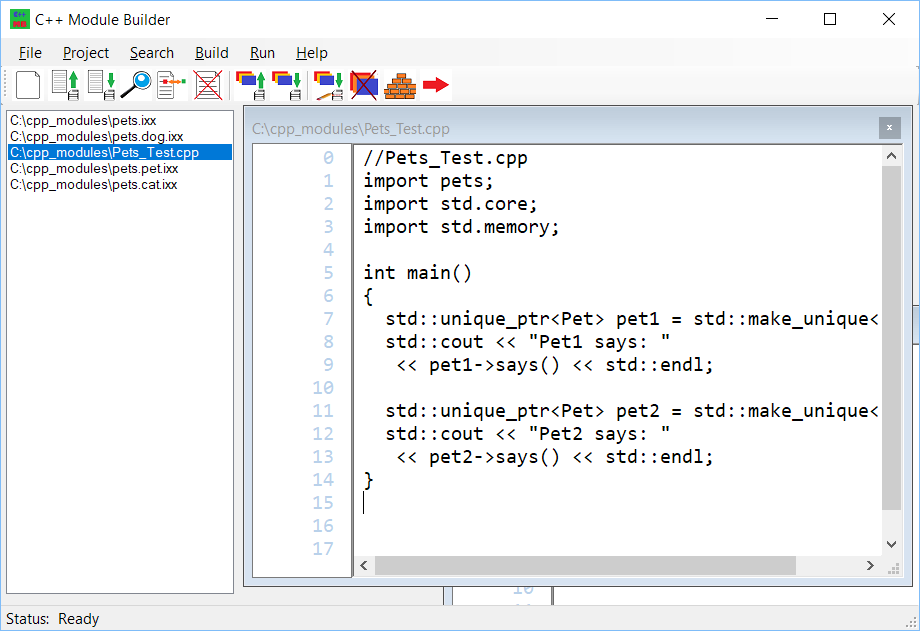Click the editor title path C:\cpp_modules\Pets_Test.cpp

[x=351, y=129]
